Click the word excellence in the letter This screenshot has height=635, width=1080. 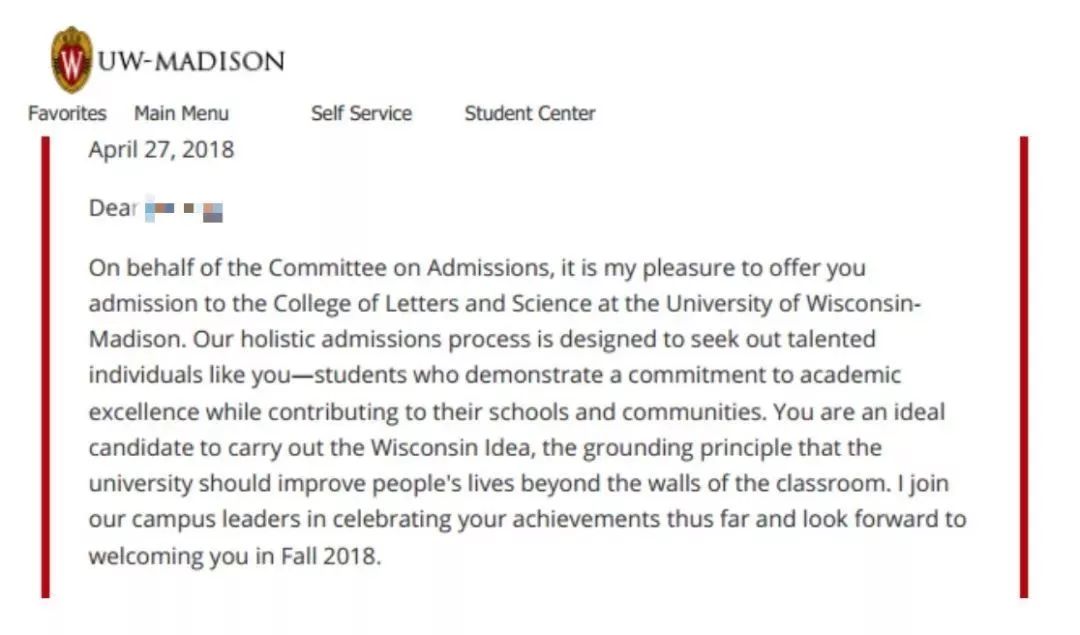[x=144, y=412]
